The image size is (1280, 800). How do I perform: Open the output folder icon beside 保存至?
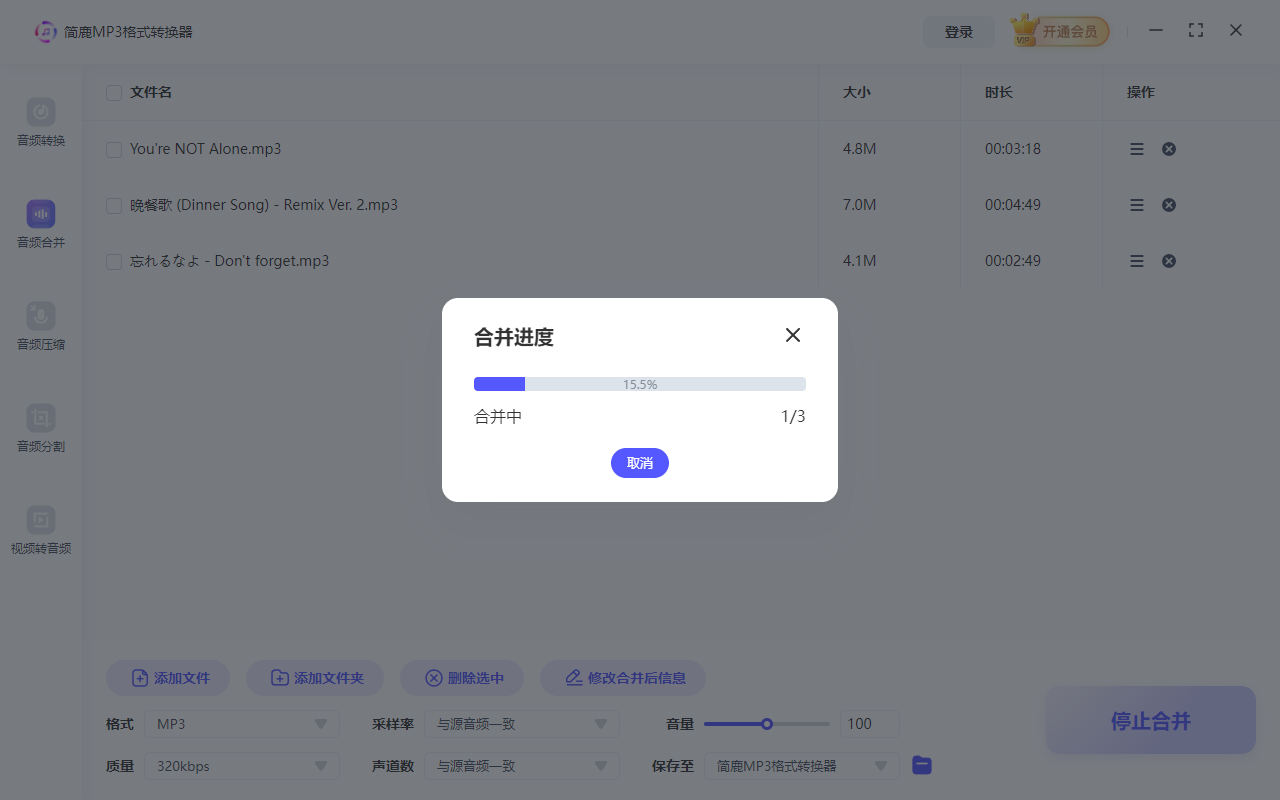[922, 766]
